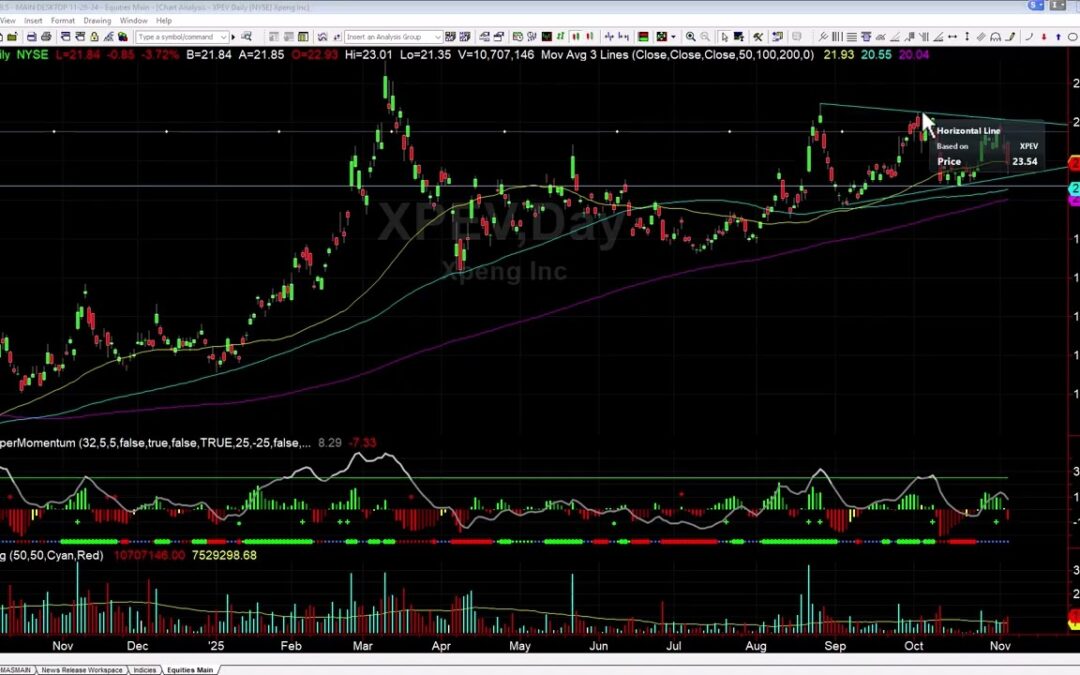Image resolution: width=1080 pixels, height=675 pixels.
Task: Toggle the chart lock padlock icon
Action: (94, 36)
